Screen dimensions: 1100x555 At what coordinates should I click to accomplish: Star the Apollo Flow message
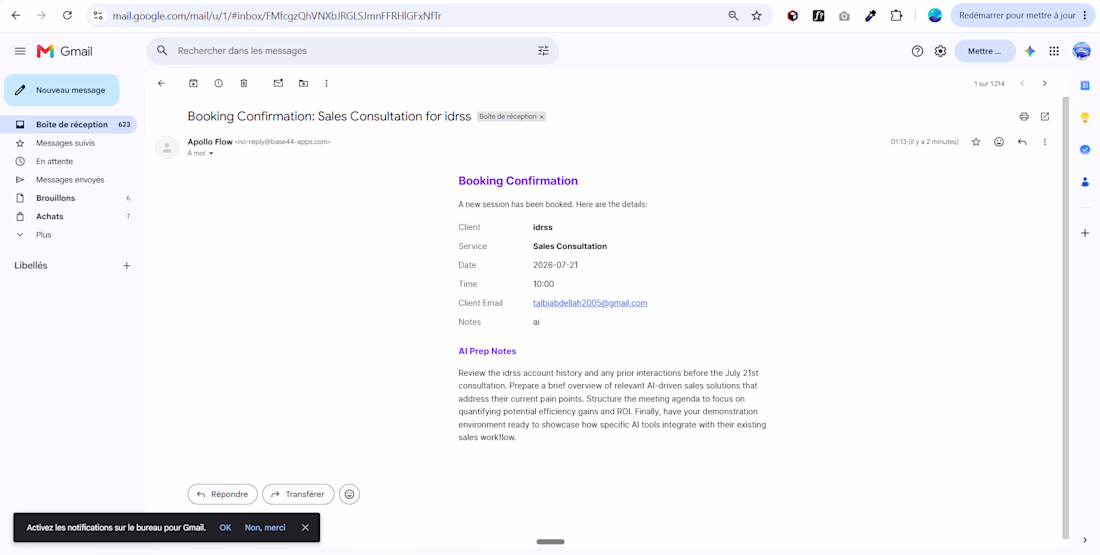976,142
